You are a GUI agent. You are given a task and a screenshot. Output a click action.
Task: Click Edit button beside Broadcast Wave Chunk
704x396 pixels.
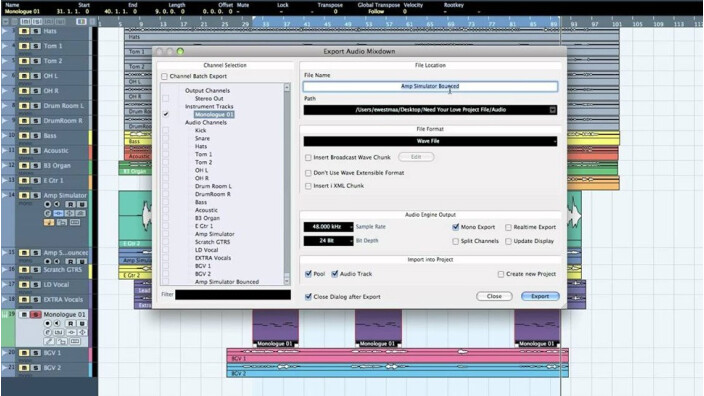coord(416,157)
